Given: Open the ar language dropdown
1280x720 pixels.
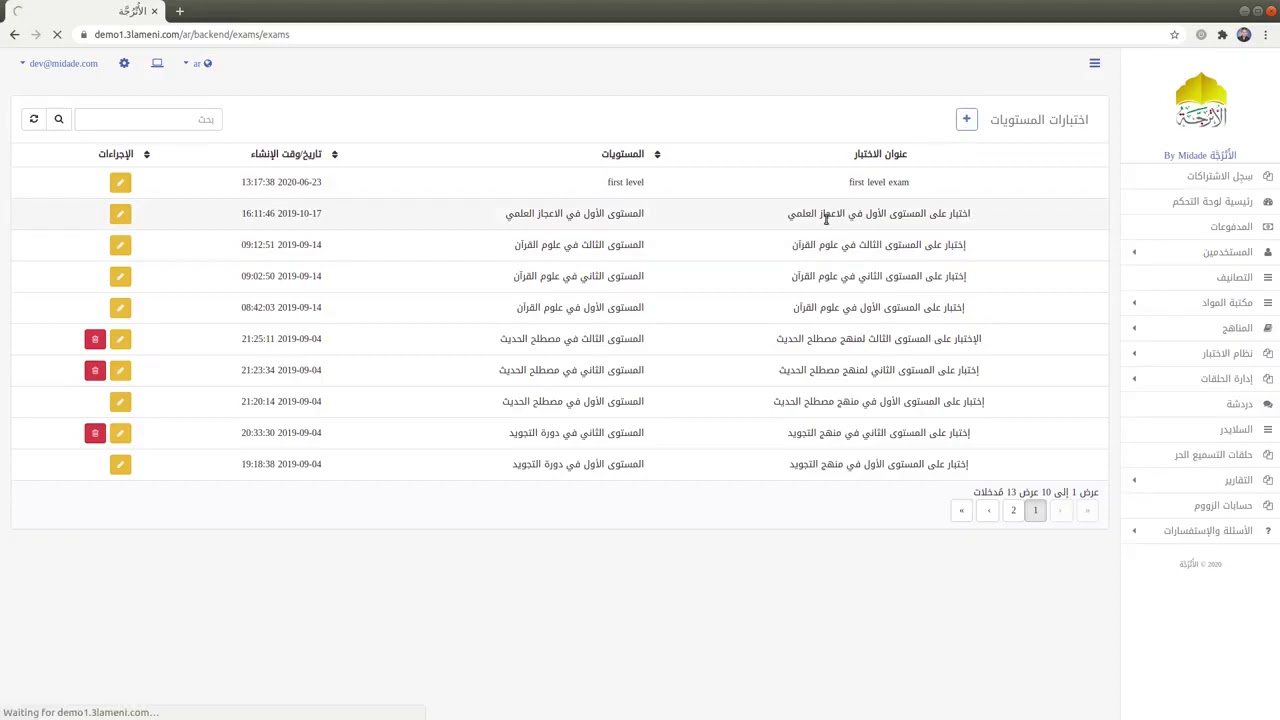Looking at the screenshot, I should coord(197,63).
